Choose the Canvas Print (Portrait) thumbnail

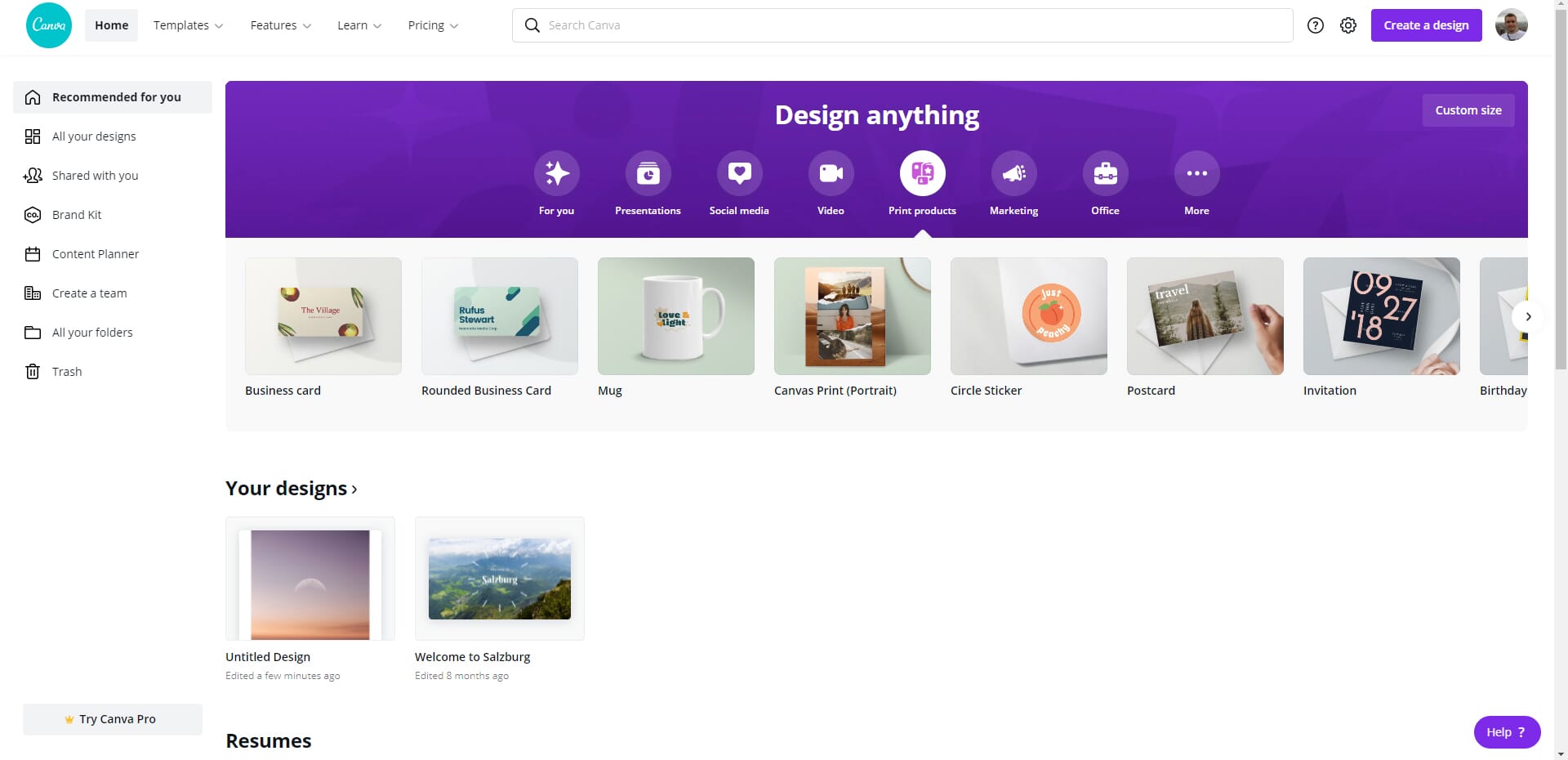(853, 316)
